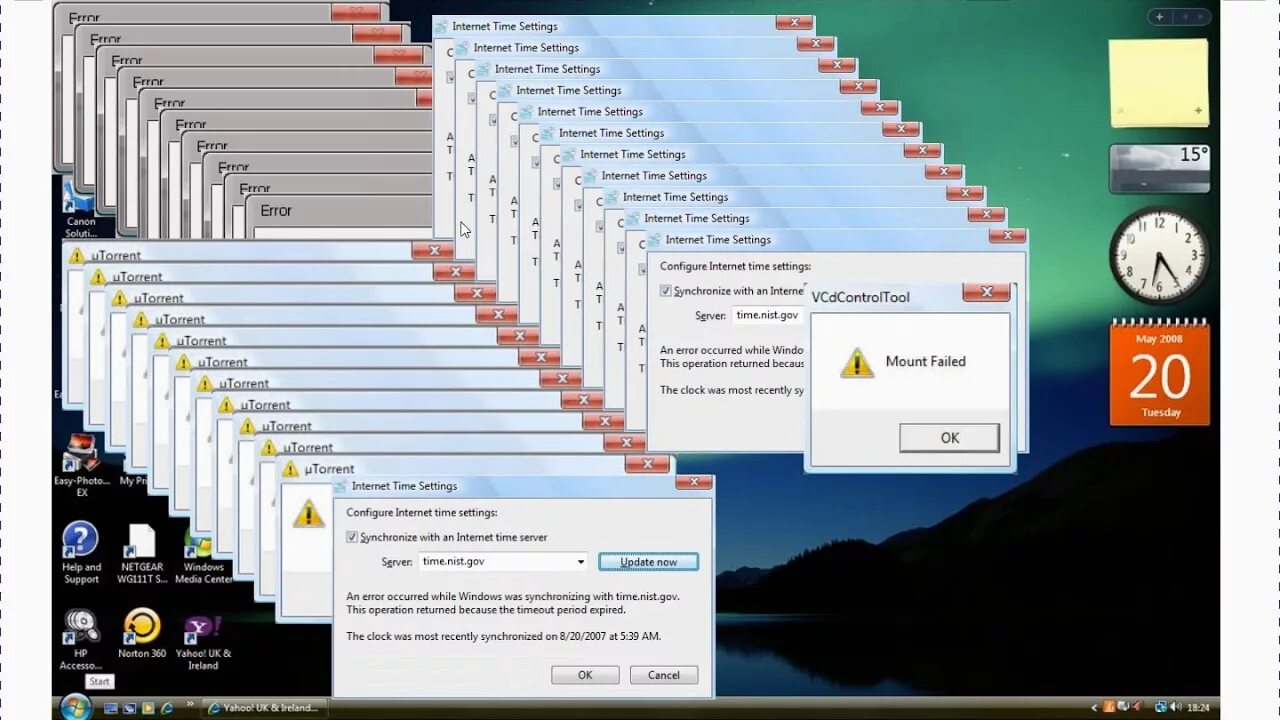Click the large warning icon in the front µTorrent dialog
The width and height of the screenshot is (1280, 720).
point(308,513)
